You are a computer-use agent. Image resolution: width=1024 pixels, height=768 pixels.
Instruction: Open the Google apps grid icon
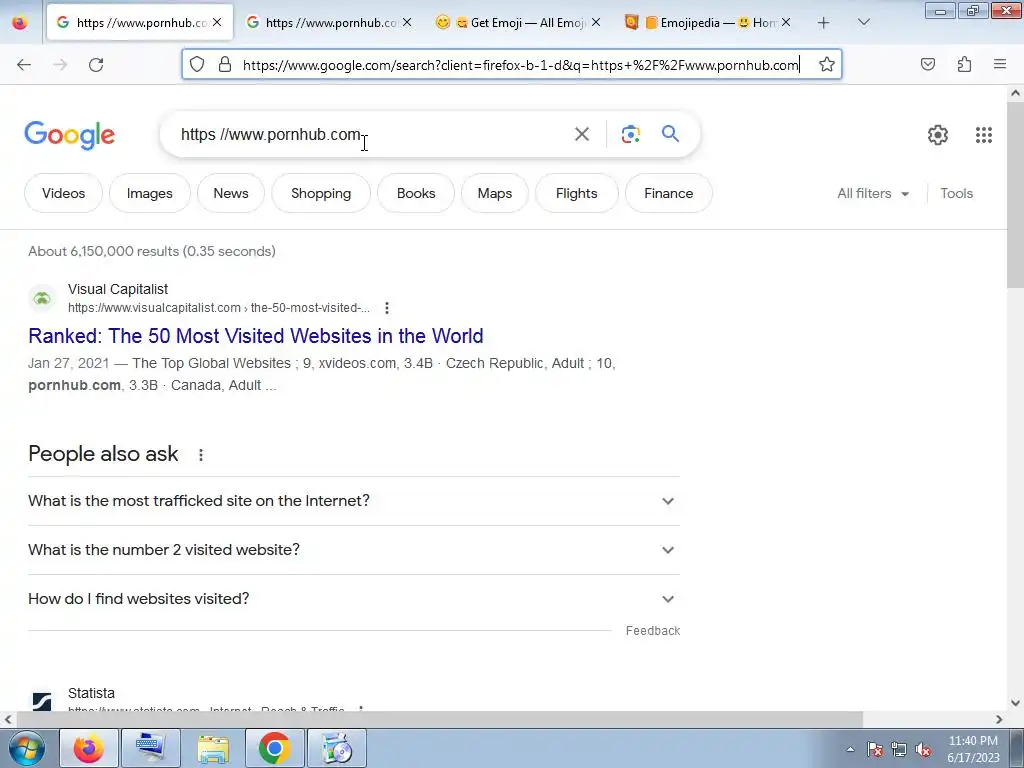pos(984,135)
